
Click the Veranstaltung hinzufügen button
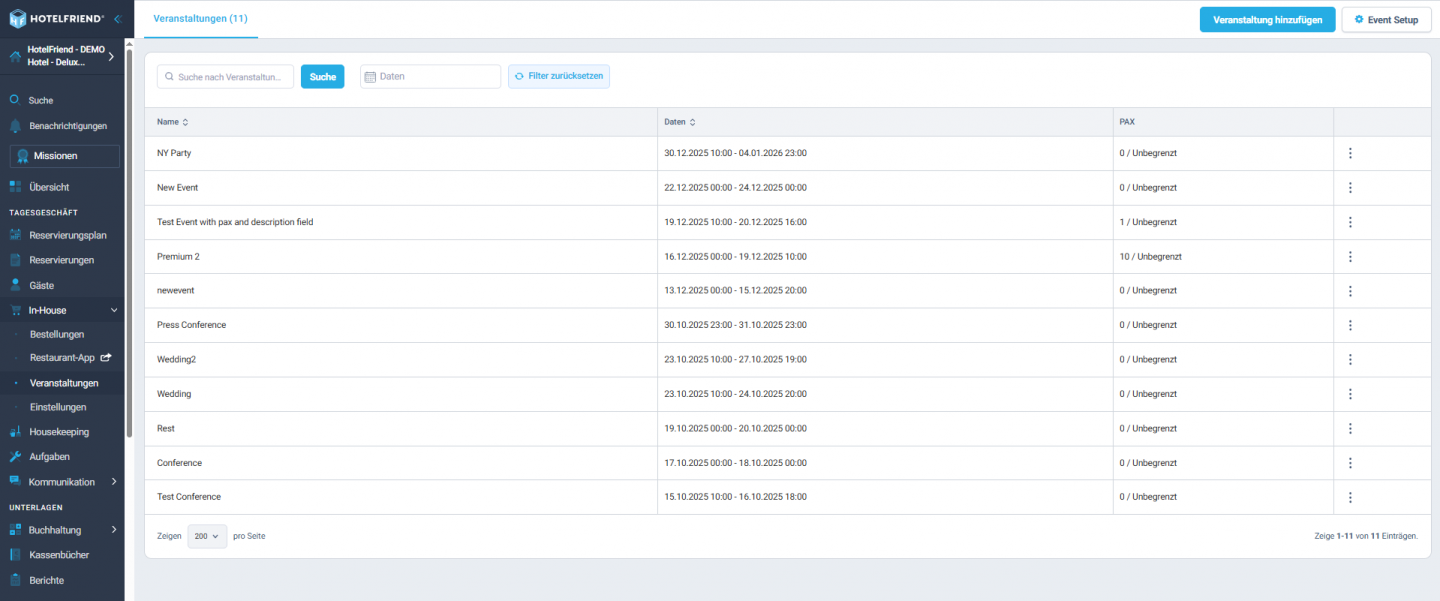pyautogui.click(x=1267, y=20)
